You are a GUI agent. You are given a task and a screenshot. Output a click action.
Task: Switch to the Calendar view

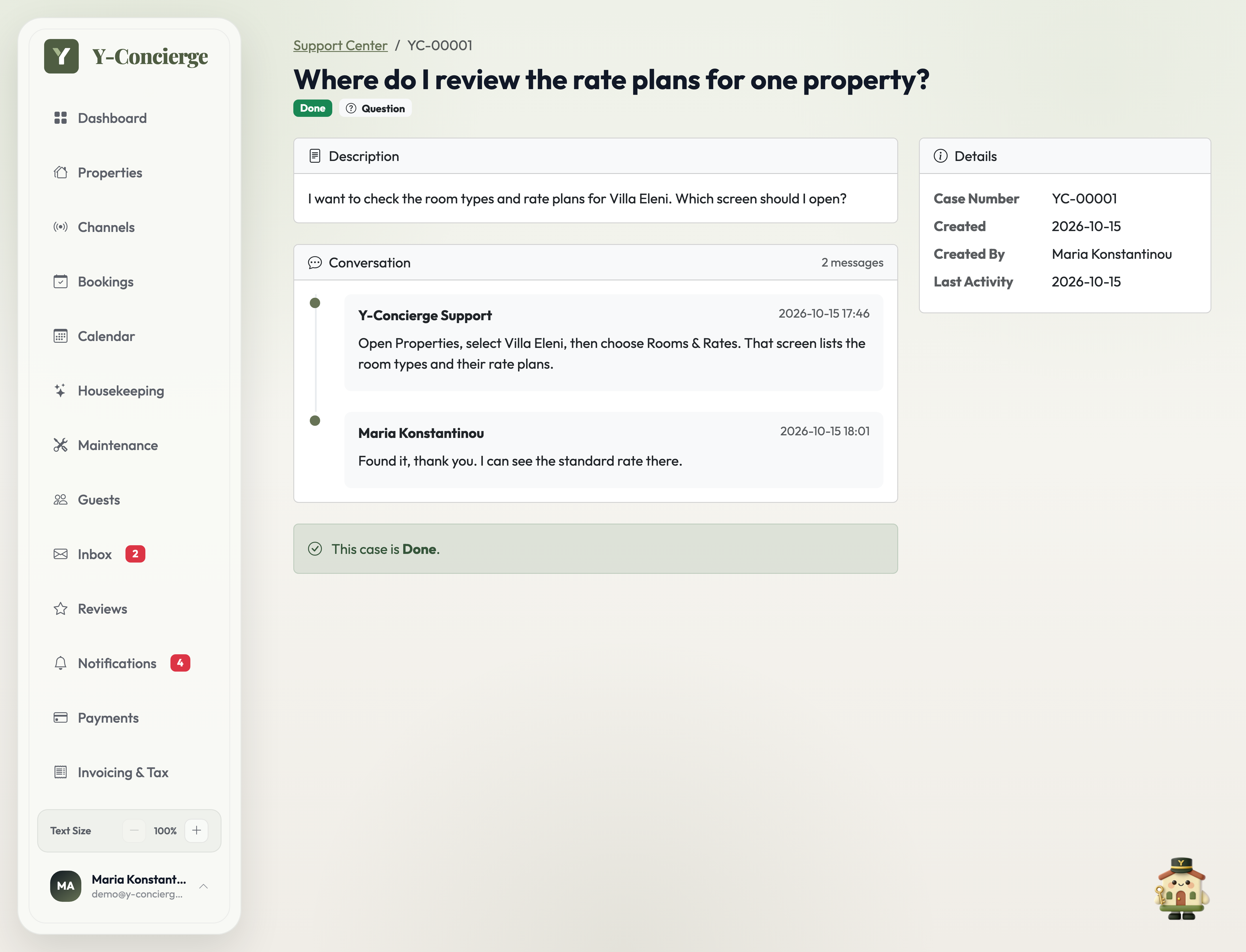tap(129, 336)
